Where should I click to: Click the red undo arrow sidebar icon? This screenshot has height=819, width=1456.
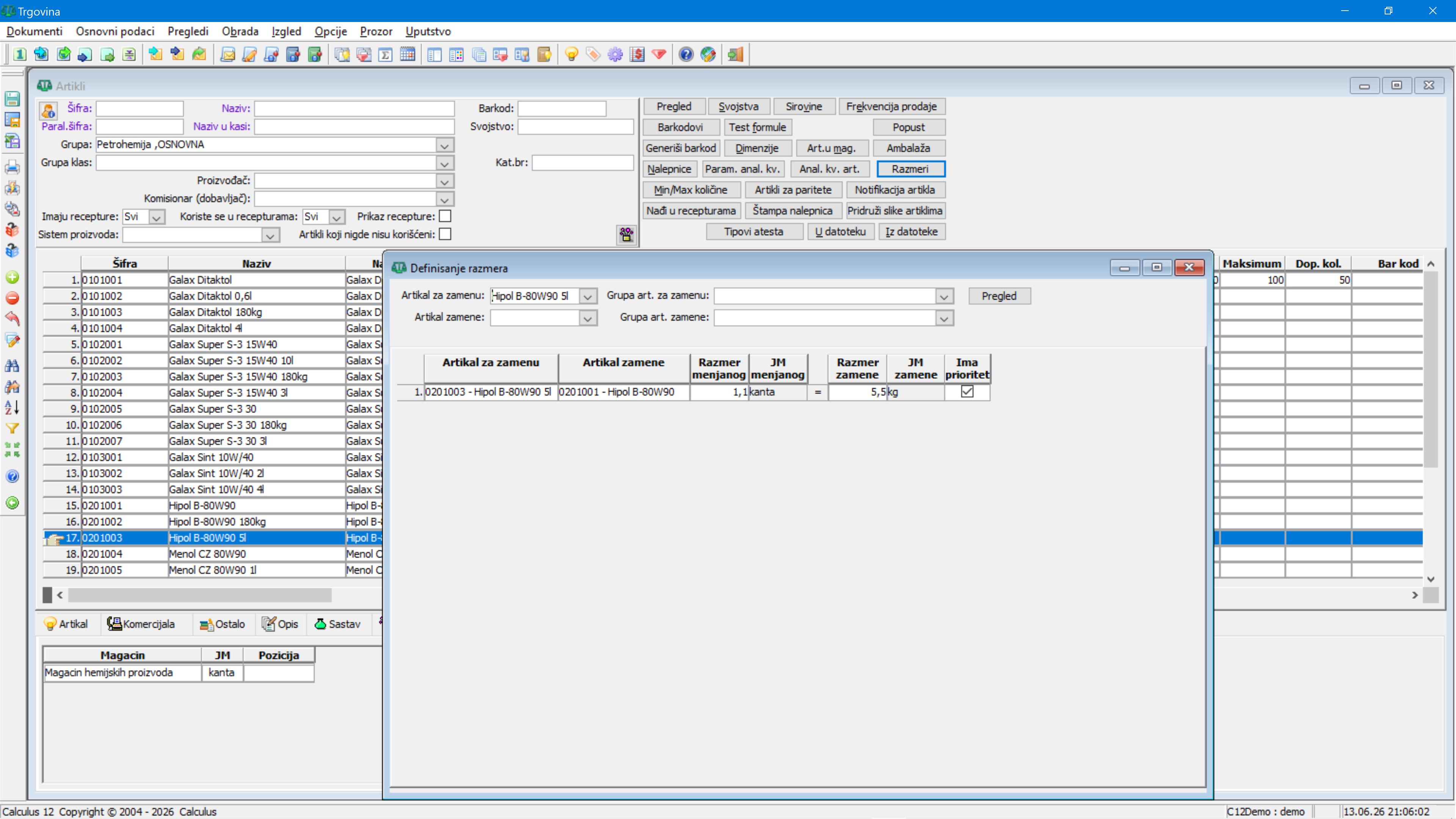pos(13,319)
